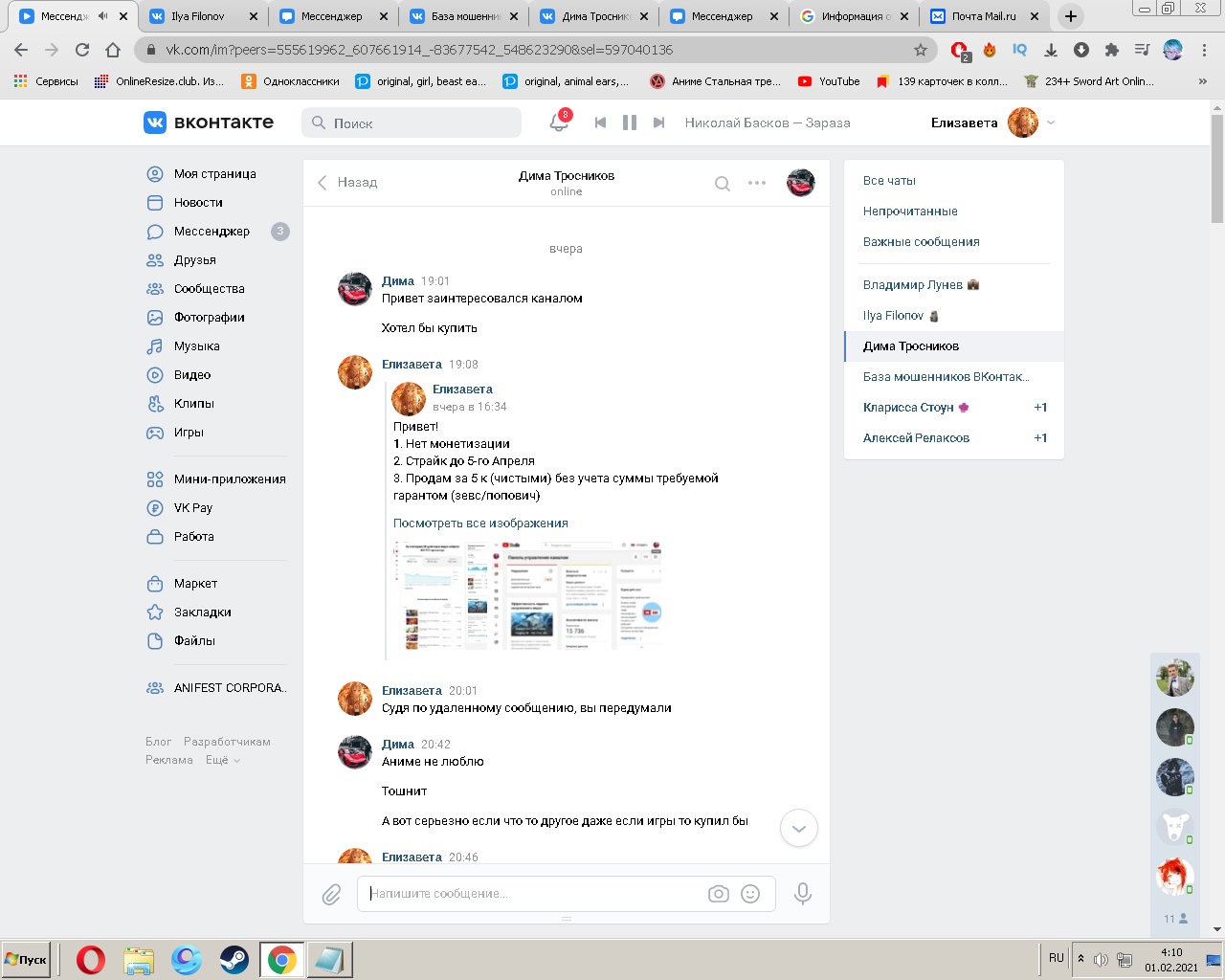Click the Напишите сообщение input field
Screen dimensions: 1225x980
(x=531, y=894)
